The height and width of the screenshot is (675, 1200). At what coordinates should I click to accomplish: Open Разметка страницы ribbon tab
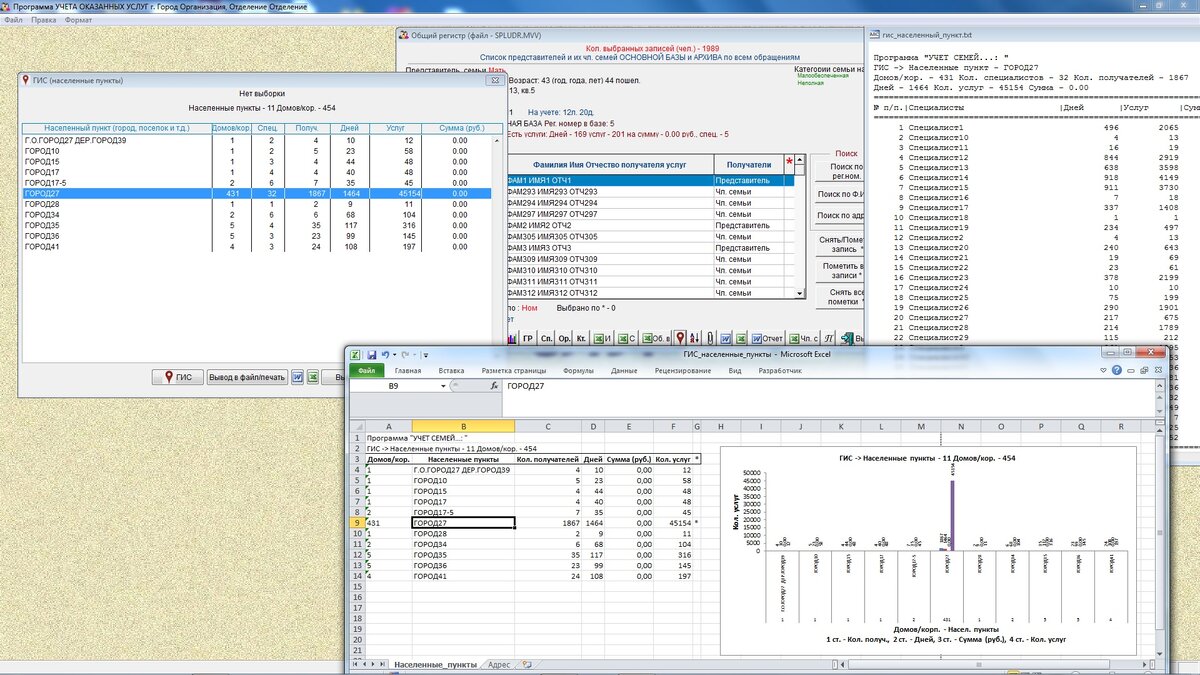tap(513, 371)
